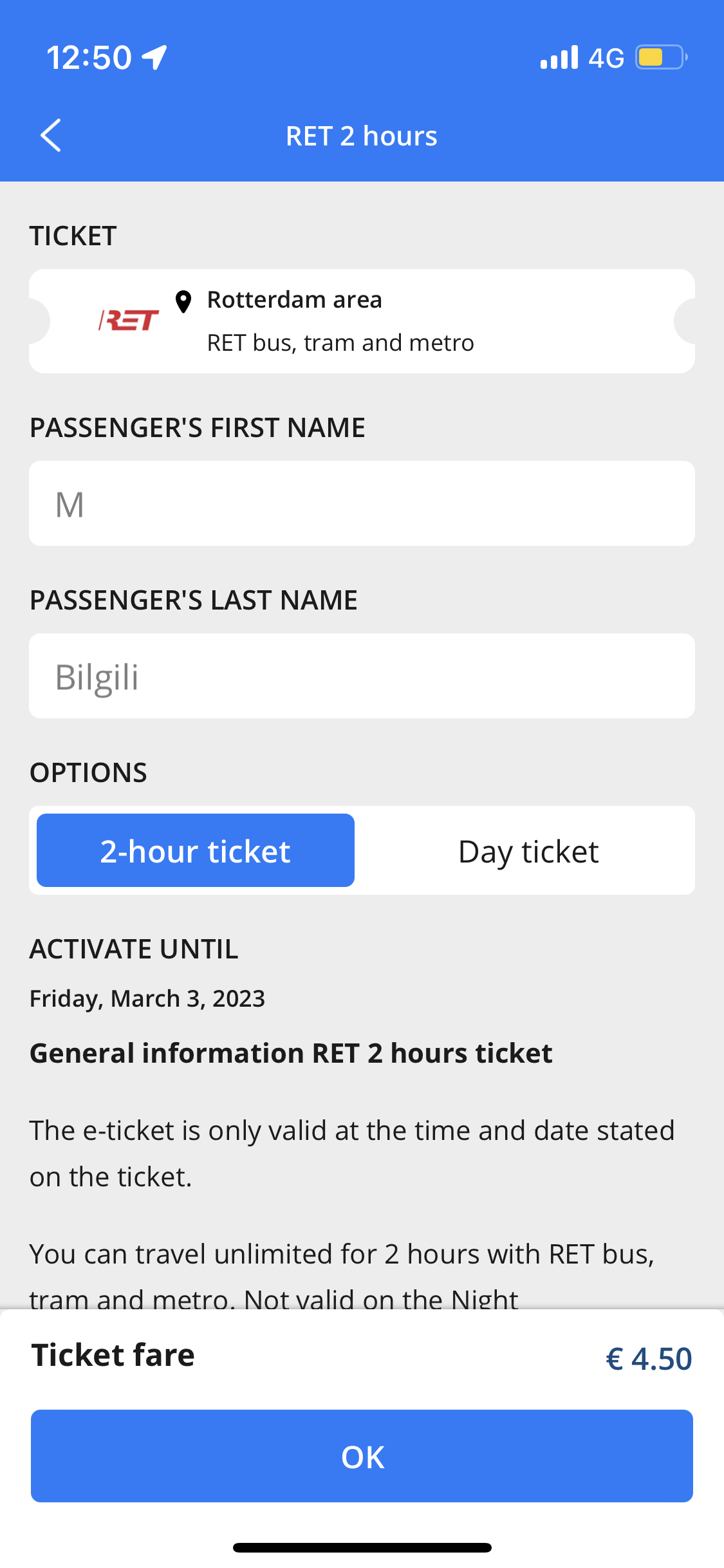Tap the RET logo on ticket card
Screen dimensions: 724x1568
click(129, 320)
